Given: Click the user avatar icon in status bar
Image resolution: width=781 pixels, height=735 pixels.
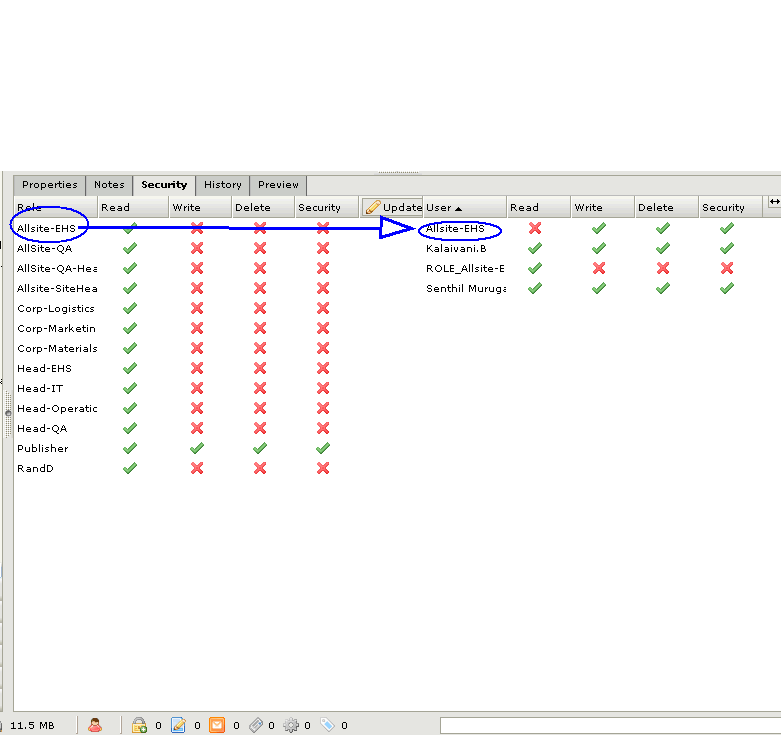Looking at the screenshot, I should click(x=96, y=725).
